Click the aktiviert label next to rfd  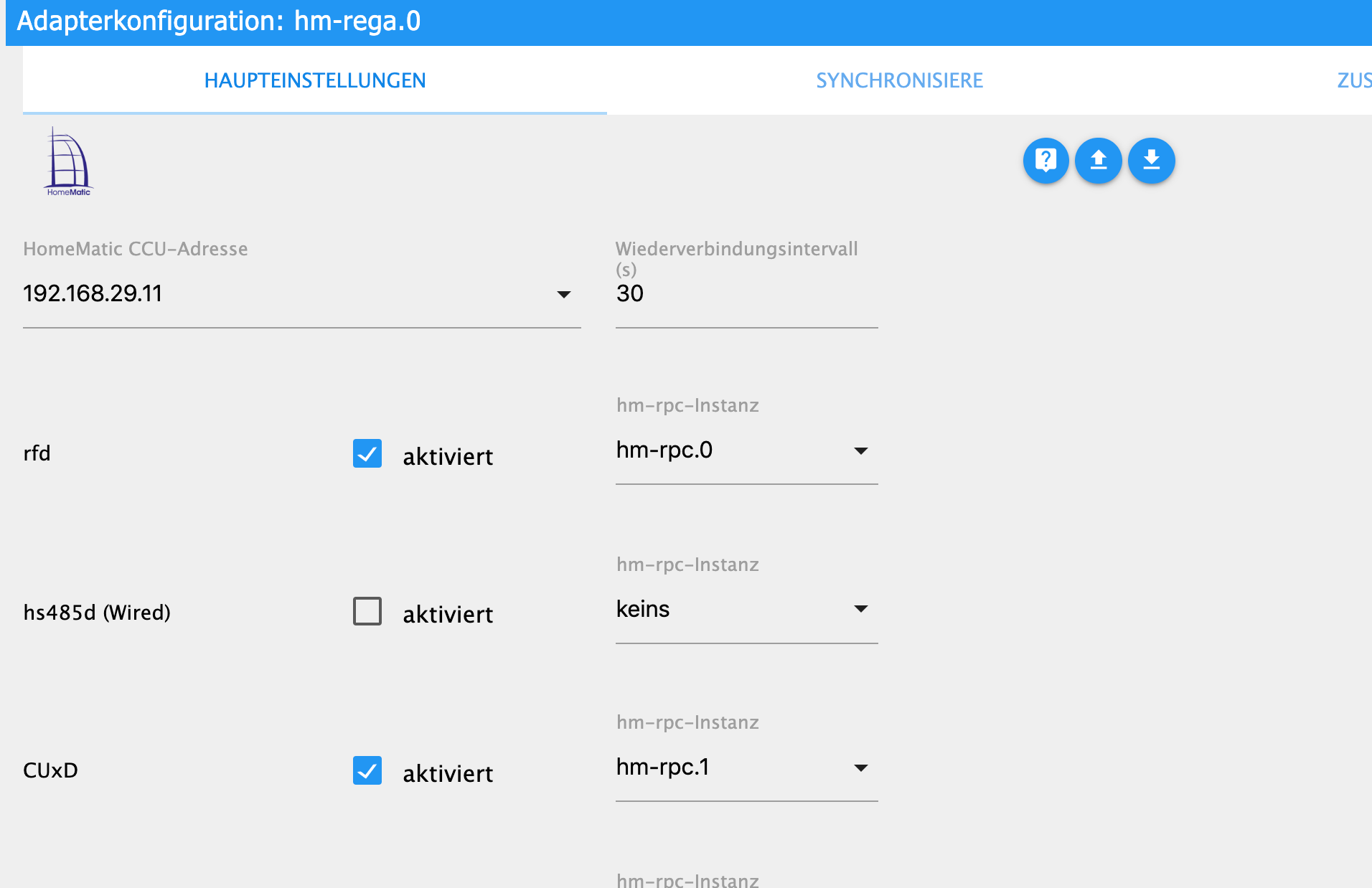click(448, 456)
